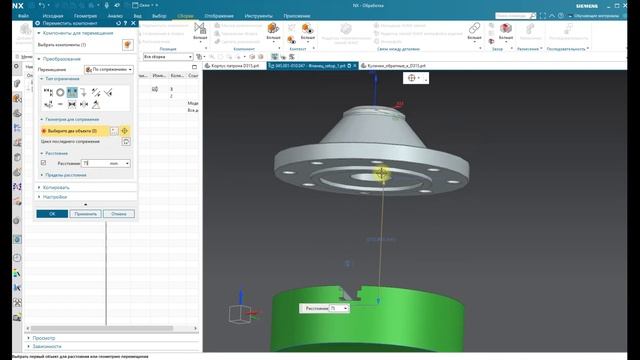Open the resource bar gear settings
This screenshot has width=640, height=360.
[x=16, y=66]
